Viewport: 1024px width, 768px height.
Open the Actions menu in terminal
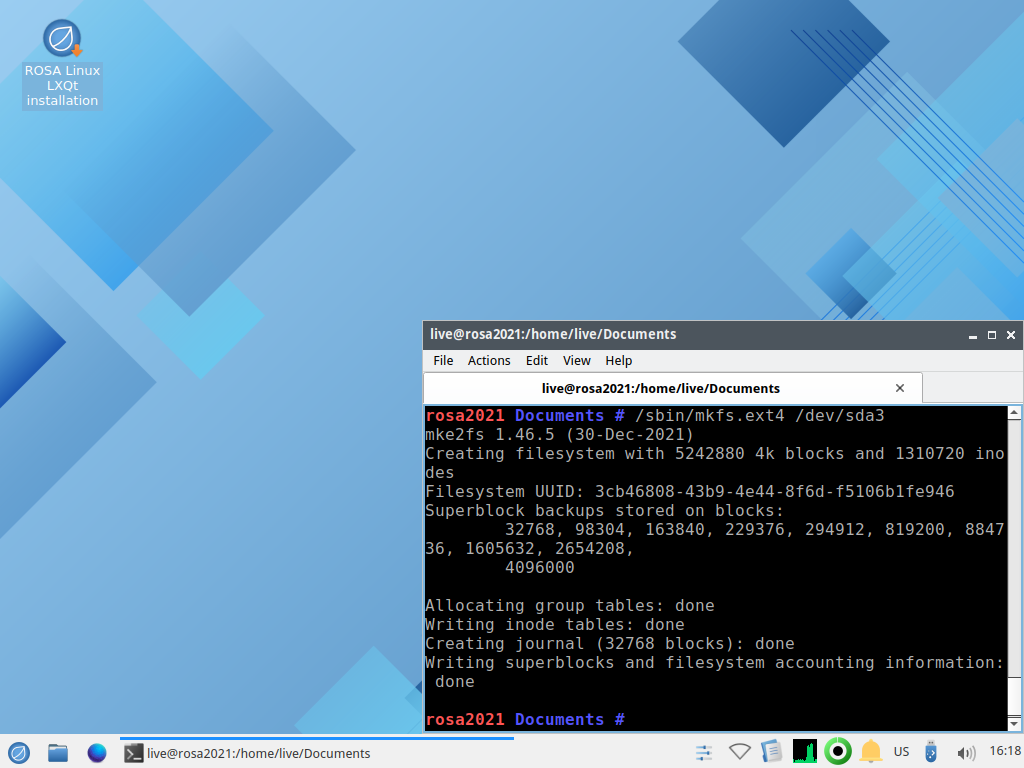[489, 360]
